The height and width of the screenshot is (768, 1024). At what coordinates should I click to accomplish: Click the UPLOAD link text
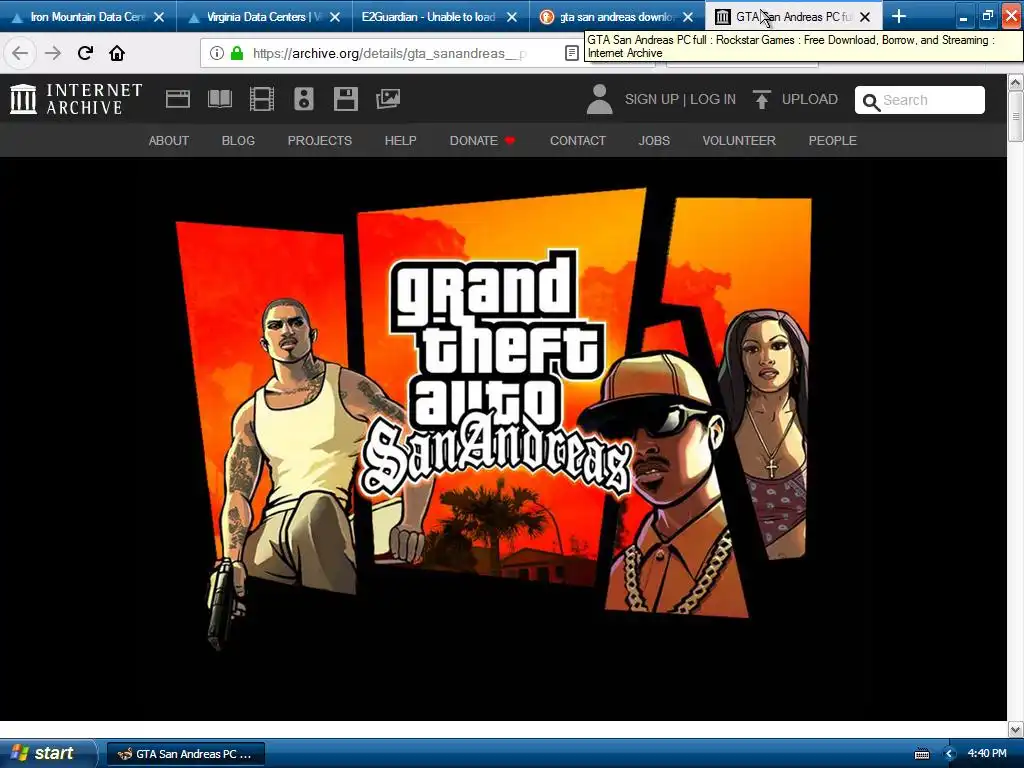[x=809, y=99]
